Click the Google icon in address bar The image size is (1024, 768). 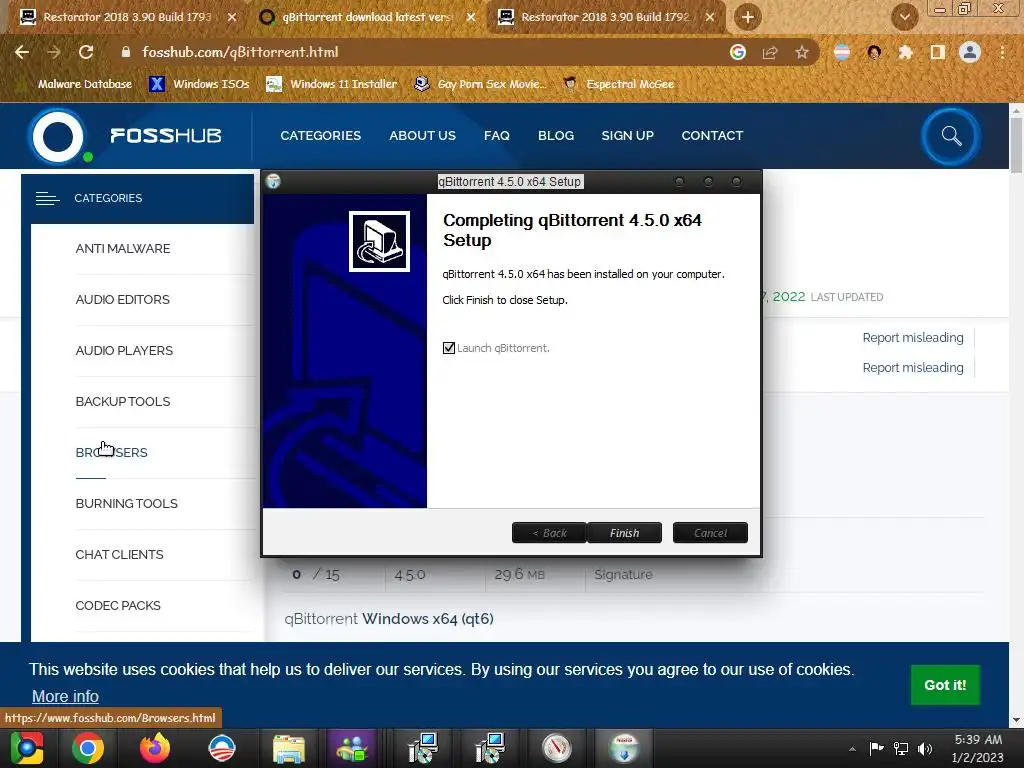(x=738, y=52)
